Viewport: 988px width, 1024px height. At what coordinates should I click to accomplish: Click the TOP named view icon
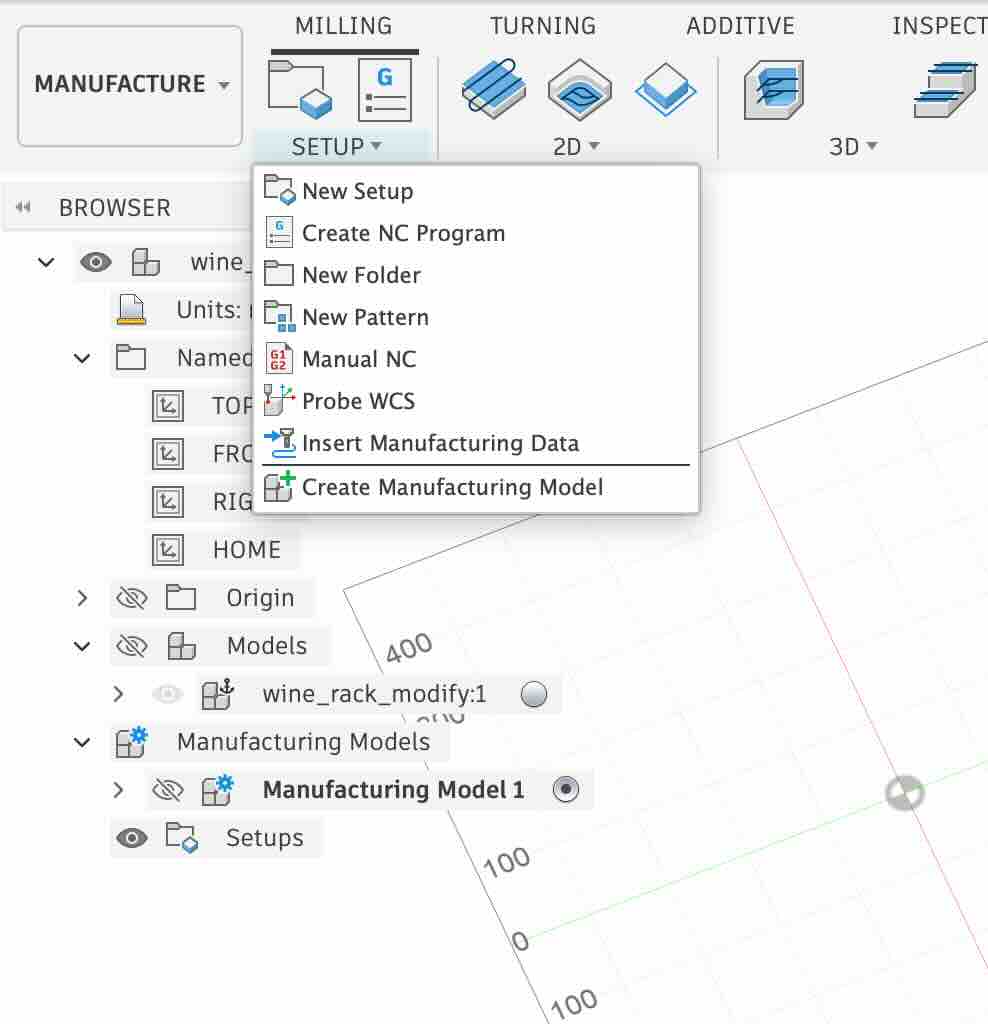coord(168,406)
